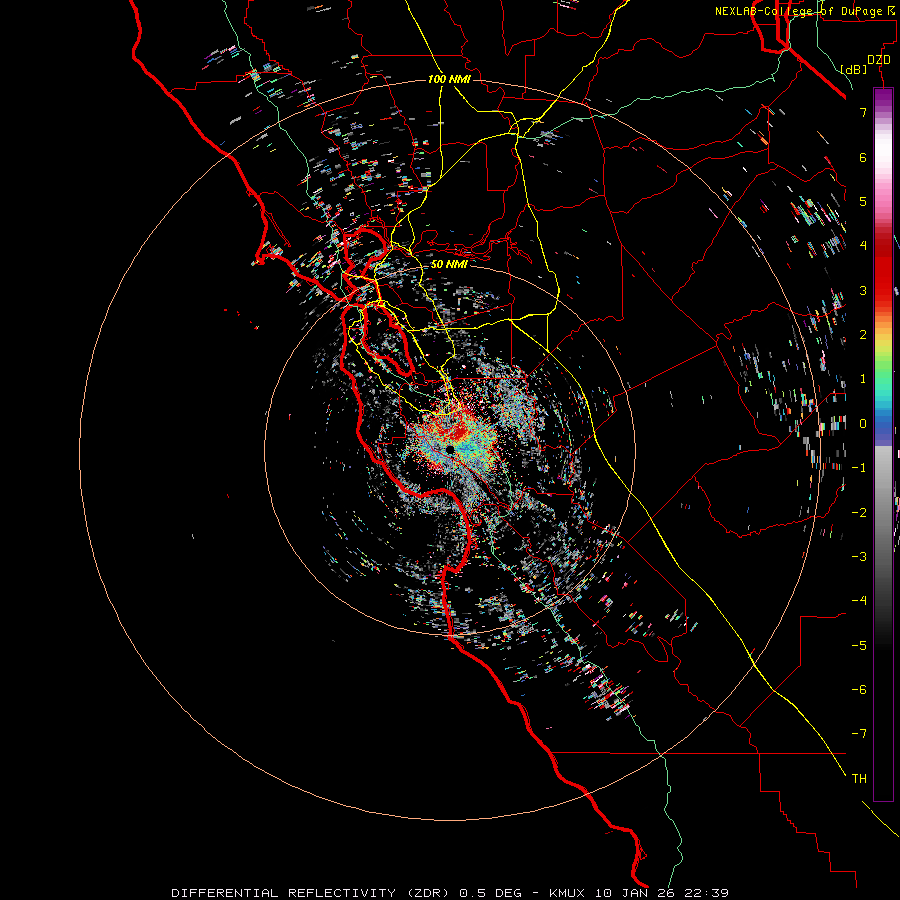Click the "DZD" product label above scale
The image size is (900, 900).
pos(879,60)
